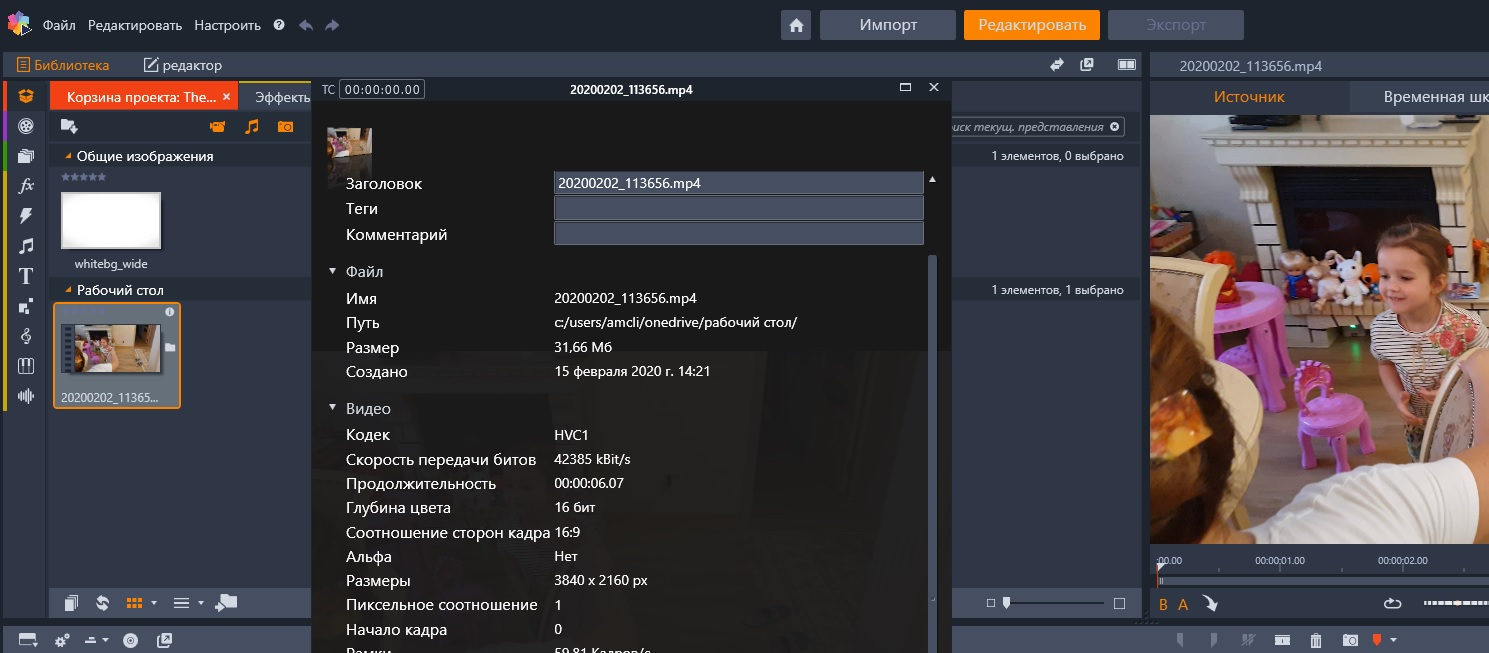
Task: Select the Источник player tab
Action: [1249, 97]
